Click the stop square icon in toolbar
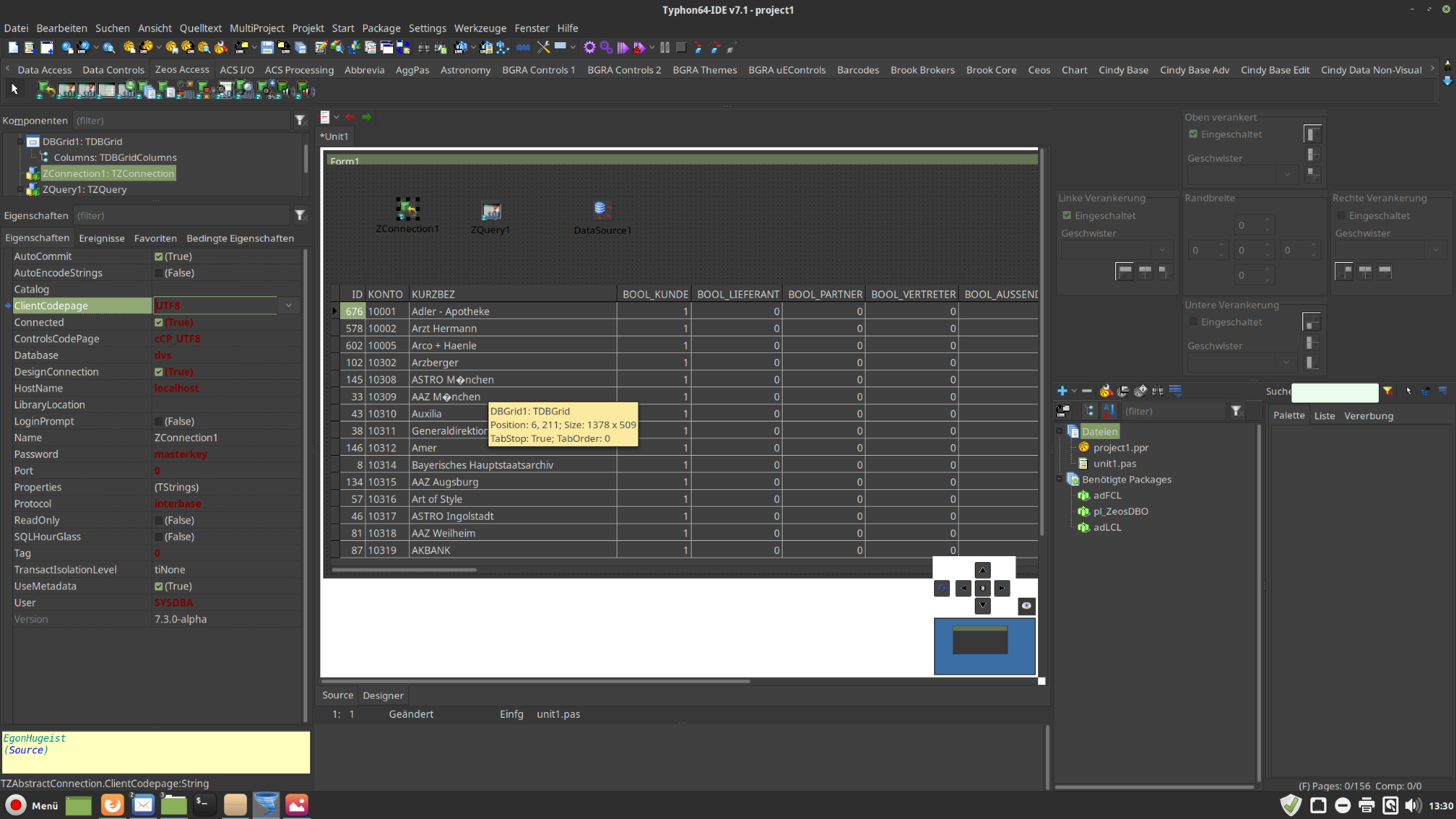1456x819 pixels. pos(681,47)
